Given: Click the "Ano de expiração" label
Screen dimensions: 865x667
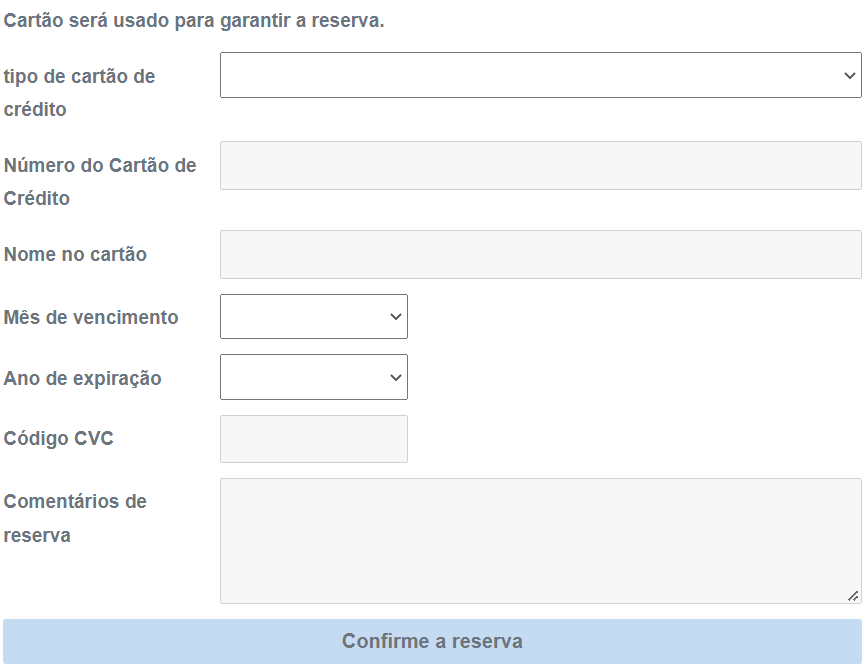Looking at the screenshot, I should 82,378.
